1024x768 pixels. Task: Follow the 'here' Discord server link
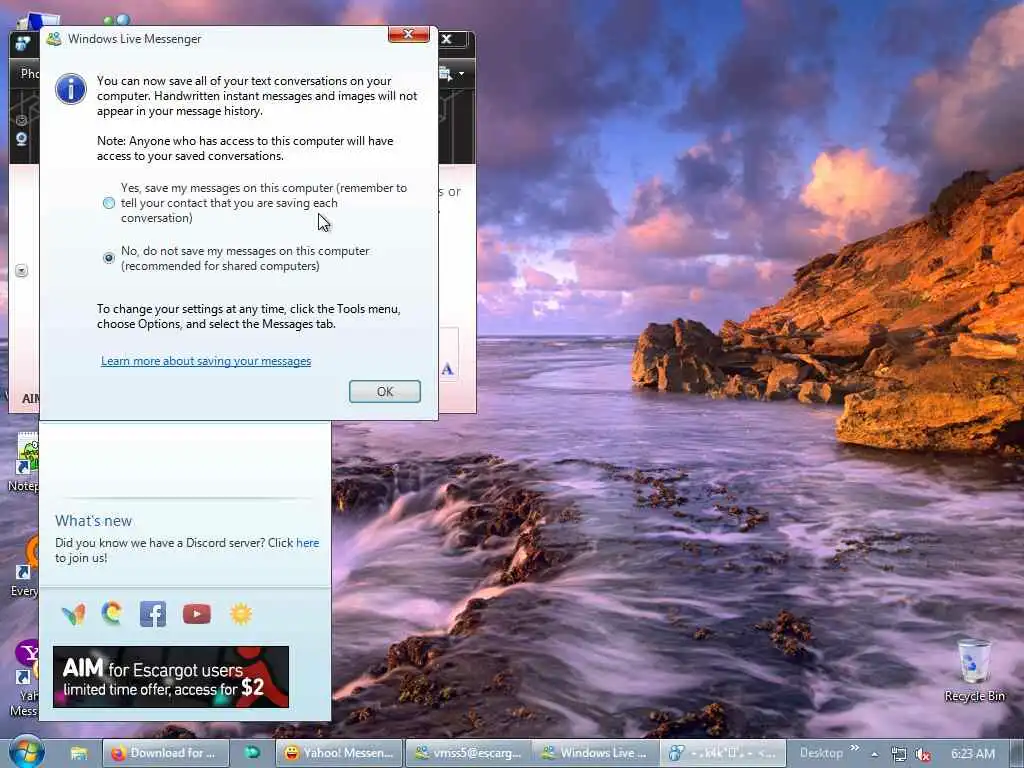[308, 543]
